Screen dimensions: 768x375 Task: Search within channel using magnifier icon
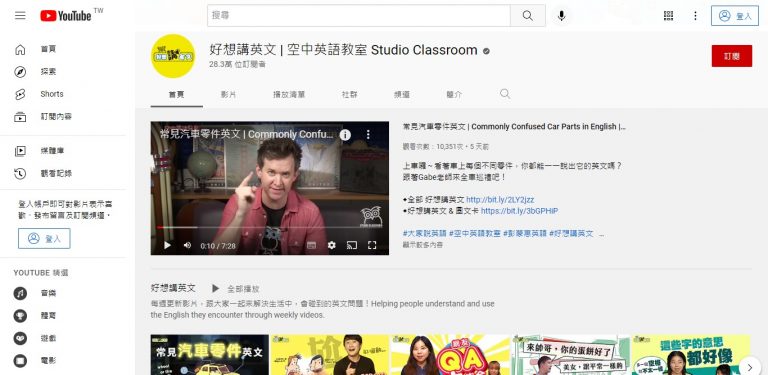pos(505,94)
